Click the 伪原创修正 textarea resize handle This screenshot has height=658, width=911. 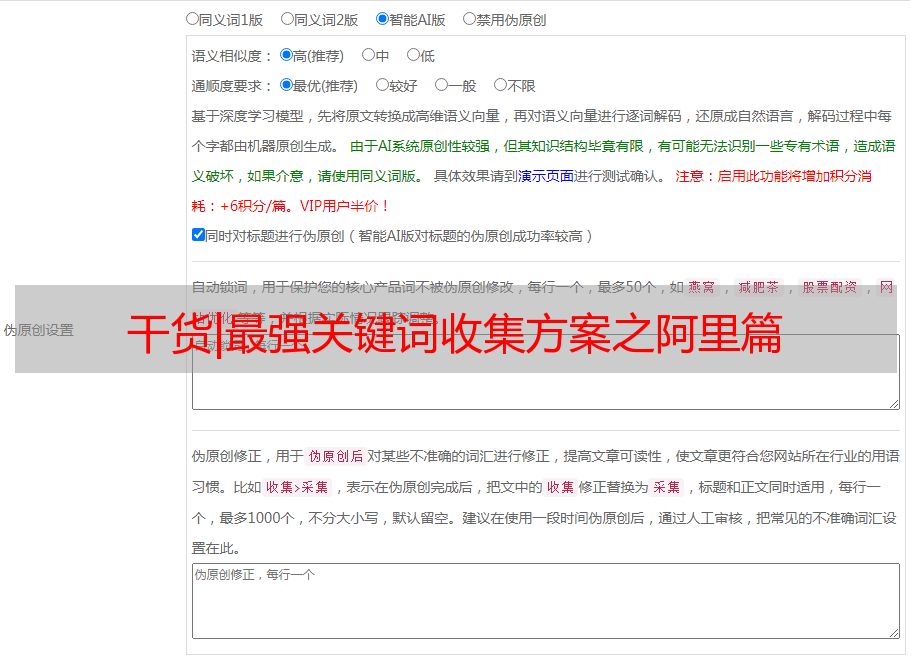click(x=894, y=633)
